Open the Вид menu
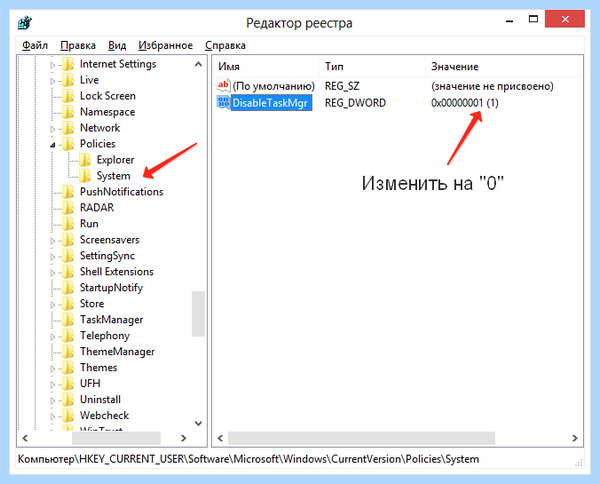Screen dimensions: 600x484 pos(117,46)
